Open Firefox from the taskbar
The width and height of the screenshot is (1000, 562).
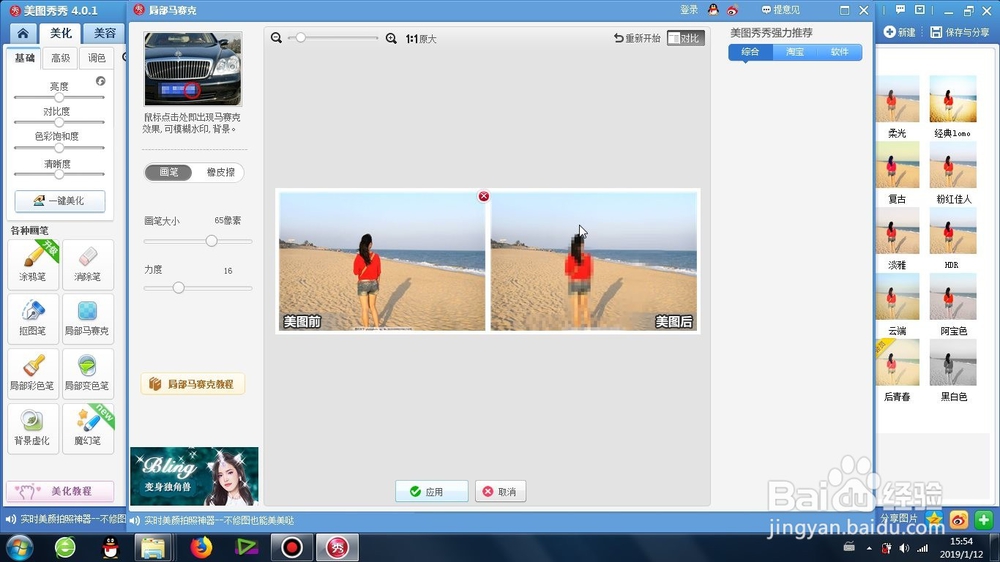[200, 547]
